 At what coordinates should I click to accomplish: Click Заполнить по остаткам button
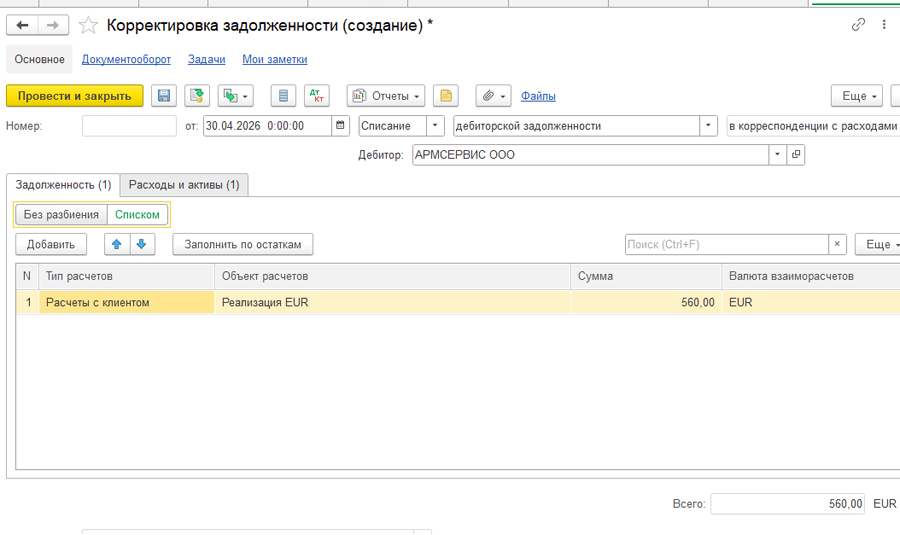243,244
